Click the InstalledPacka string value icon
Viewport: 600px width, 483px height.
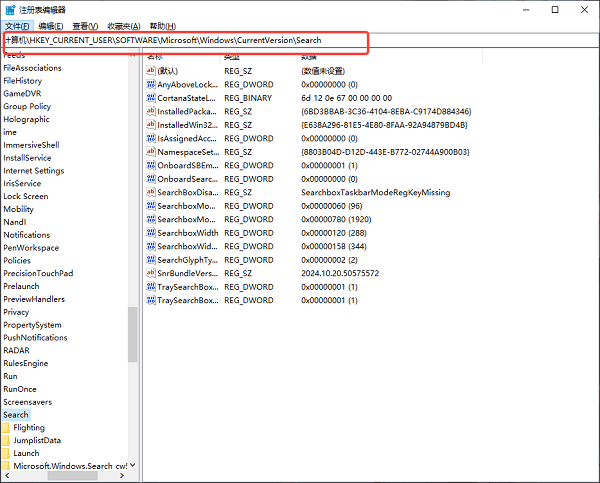[151, 111]
